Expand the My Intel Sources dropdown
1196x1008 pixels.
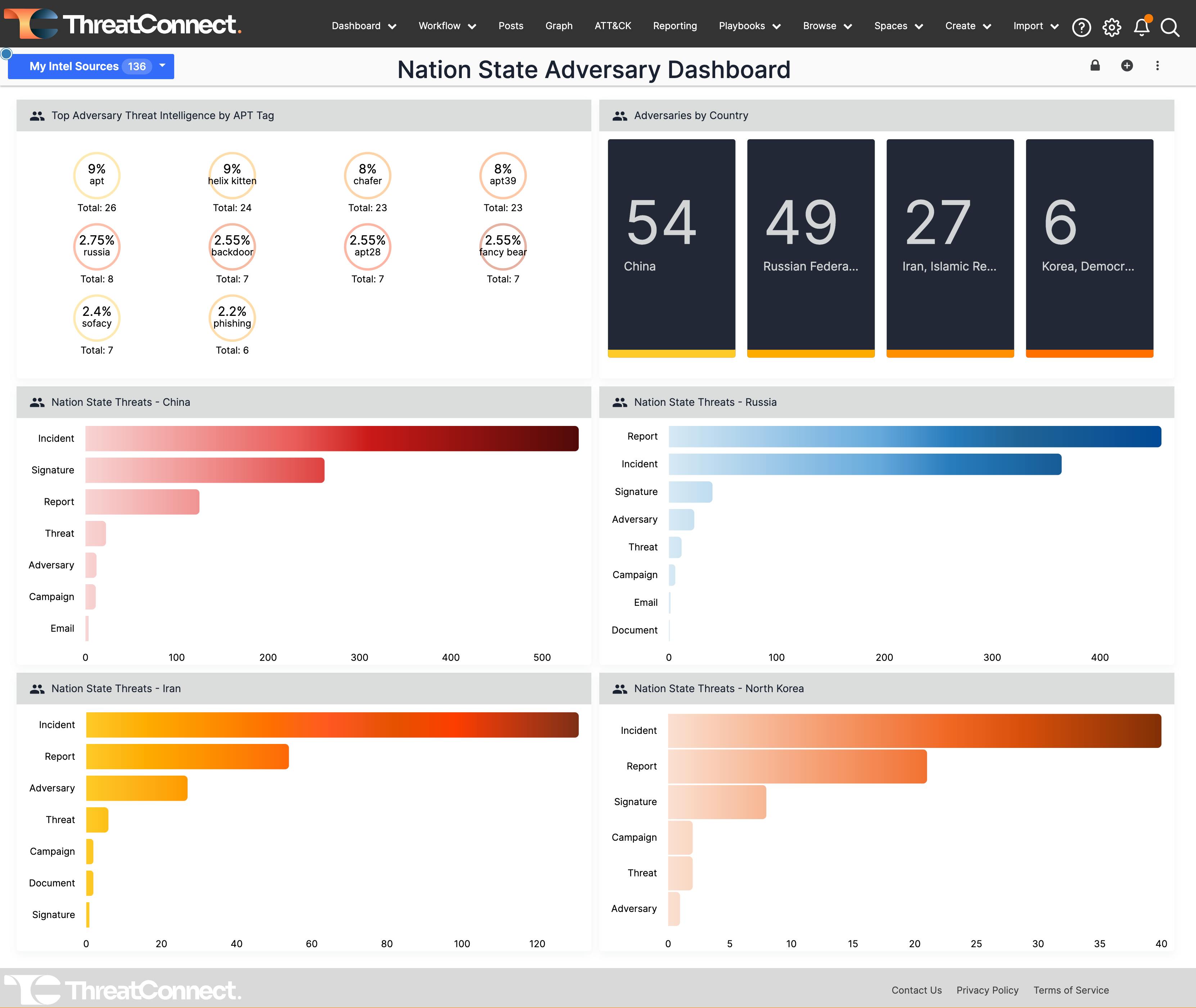pyautogui.click(x=162, y=66)
